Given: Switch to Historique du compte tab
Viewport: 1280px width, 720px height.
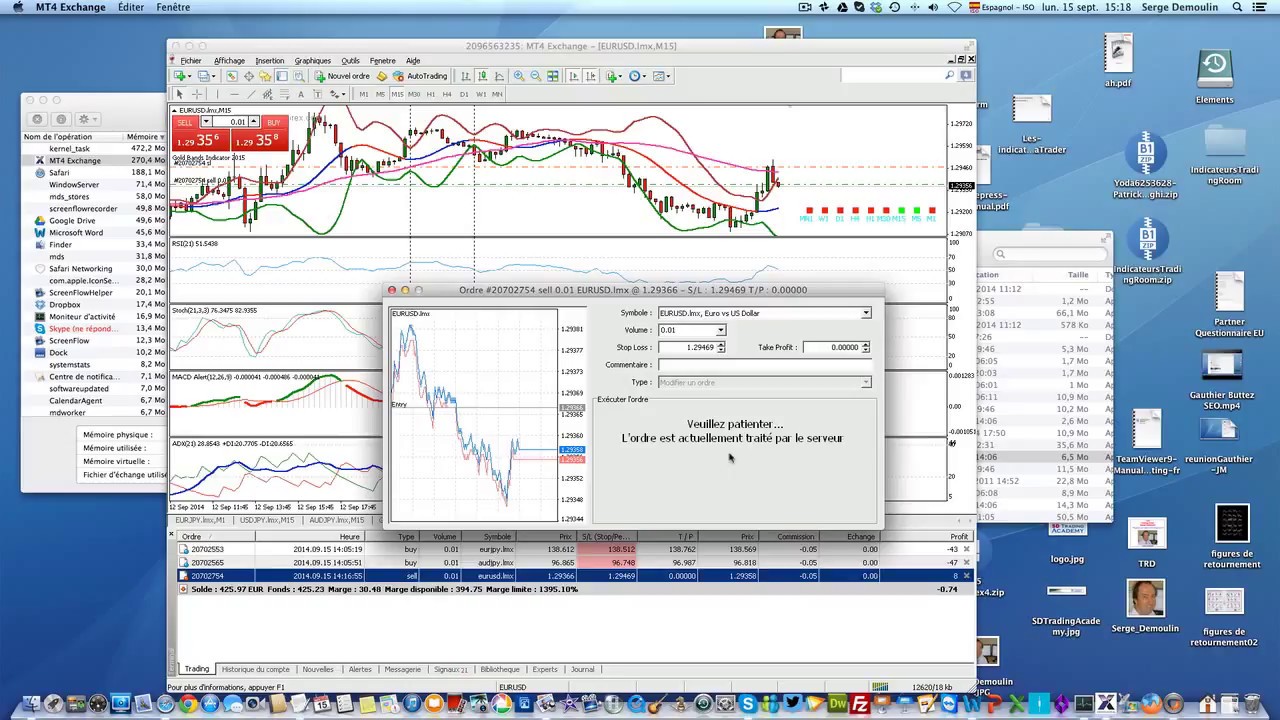Looking at the screenshot, I should coord(255,669).
